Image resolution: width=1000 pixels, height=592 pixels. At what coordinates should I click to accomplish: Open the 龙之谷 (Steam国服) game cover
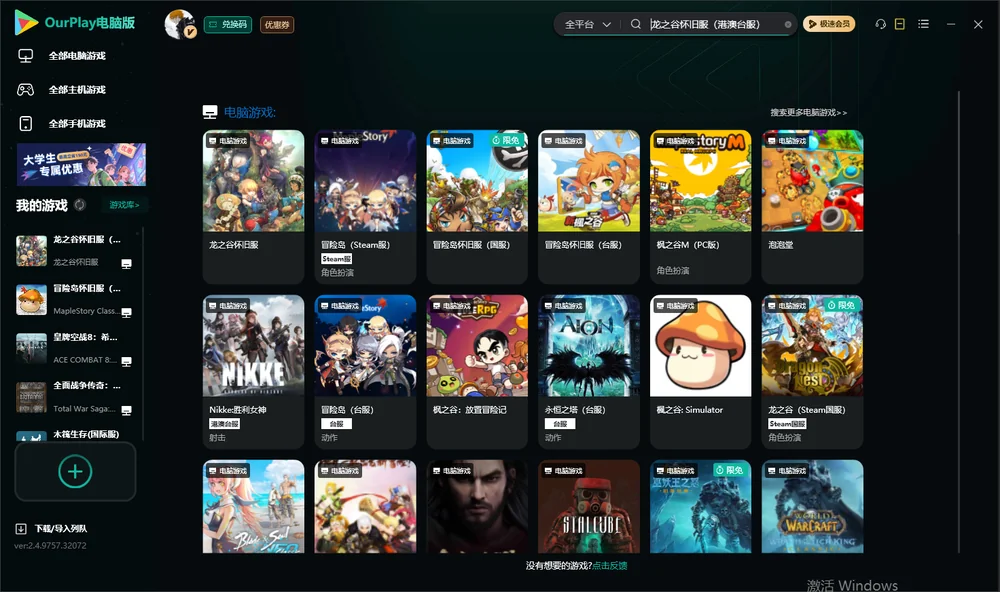coord(812,346)
